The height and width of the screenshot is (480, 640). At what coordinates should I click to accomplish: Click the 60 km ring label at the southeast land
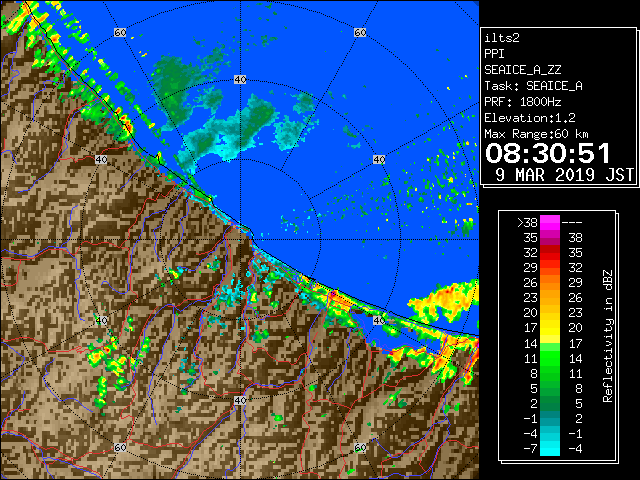[x=360, y=447]
